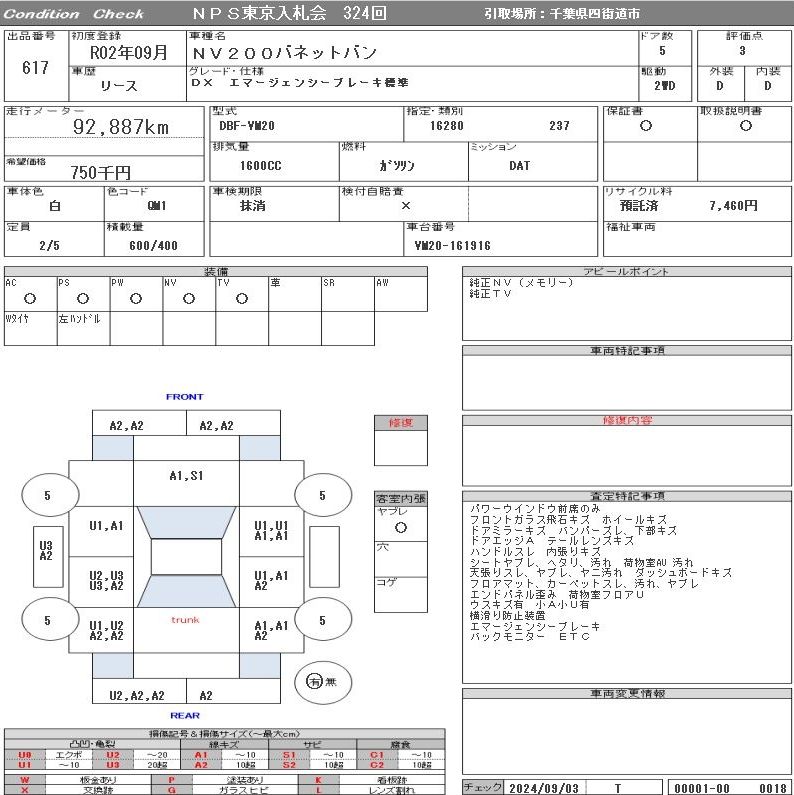Select the chassis number VM20-161916
The width and height of the screenshot is (794, 795).
click(x=452, y=246)
